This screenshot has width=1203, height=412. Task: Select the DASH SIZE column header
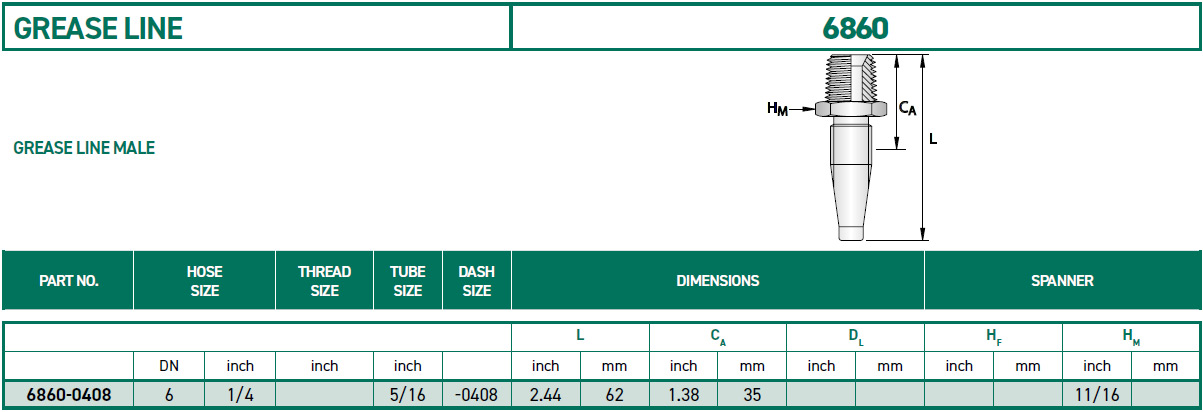coord(477,281)
